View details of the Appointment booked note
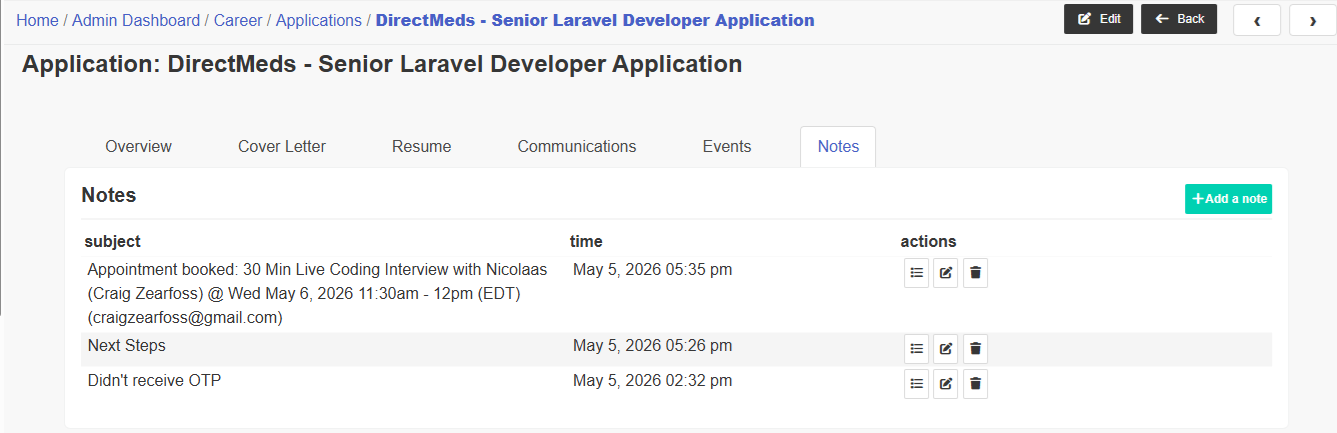This screenshot has width=1337, height=433. tap(916, 273)
